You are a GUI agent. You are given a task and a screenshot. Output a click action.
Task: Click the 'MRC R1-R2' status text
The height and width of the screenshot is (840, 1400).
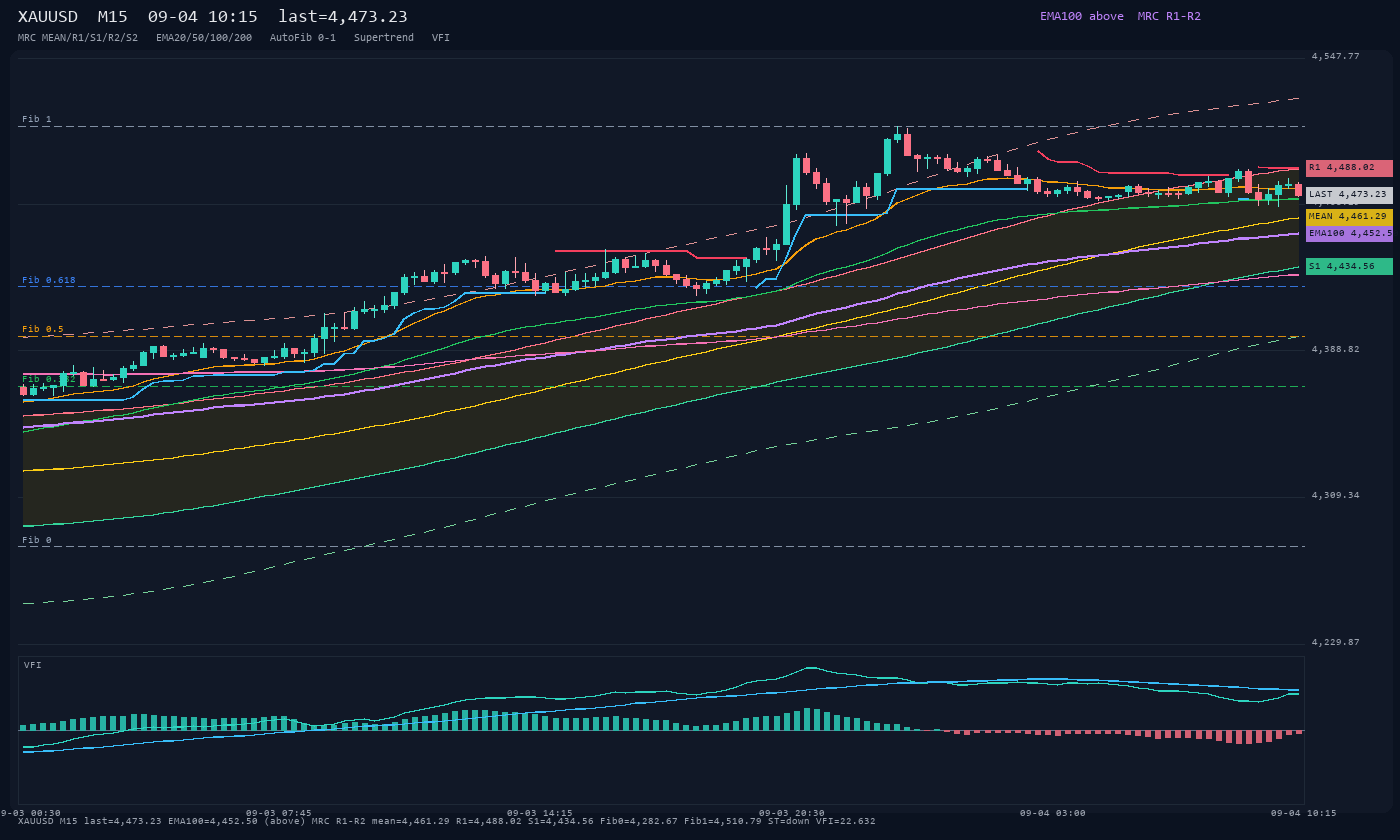(x=1169, y=16)
